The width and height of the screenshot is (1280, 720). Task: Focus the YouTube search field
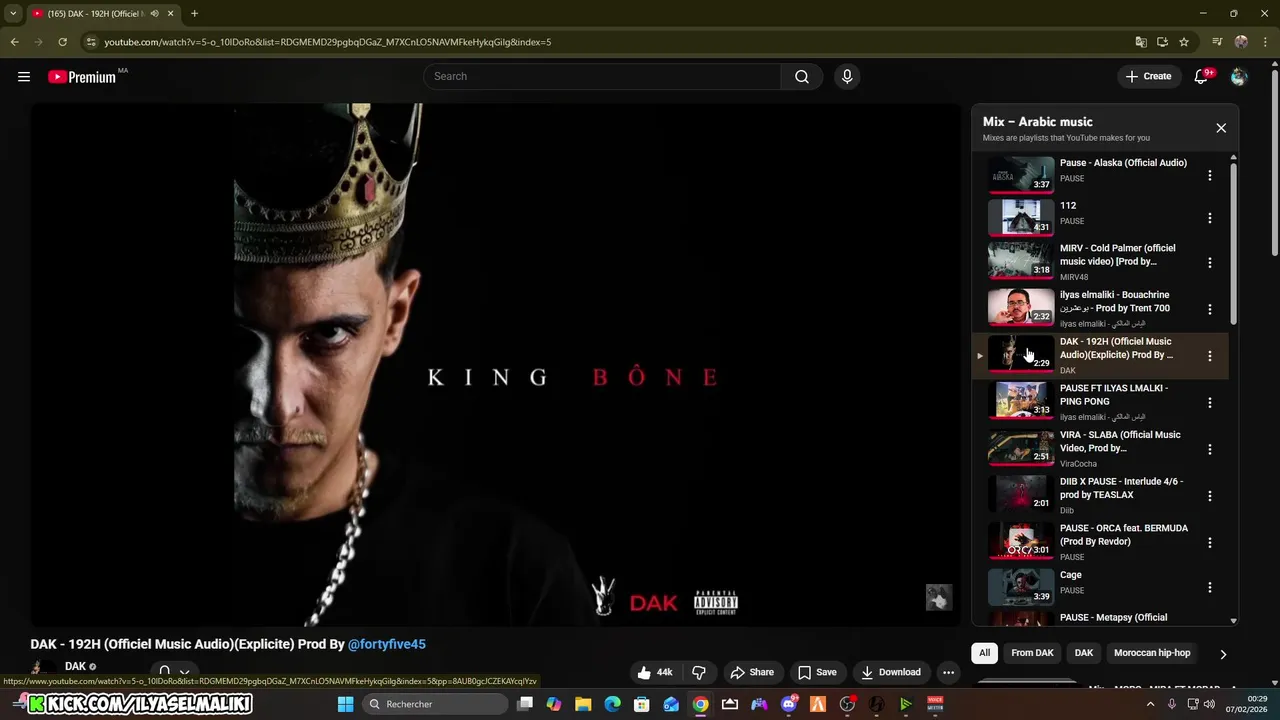click(602, 76)
